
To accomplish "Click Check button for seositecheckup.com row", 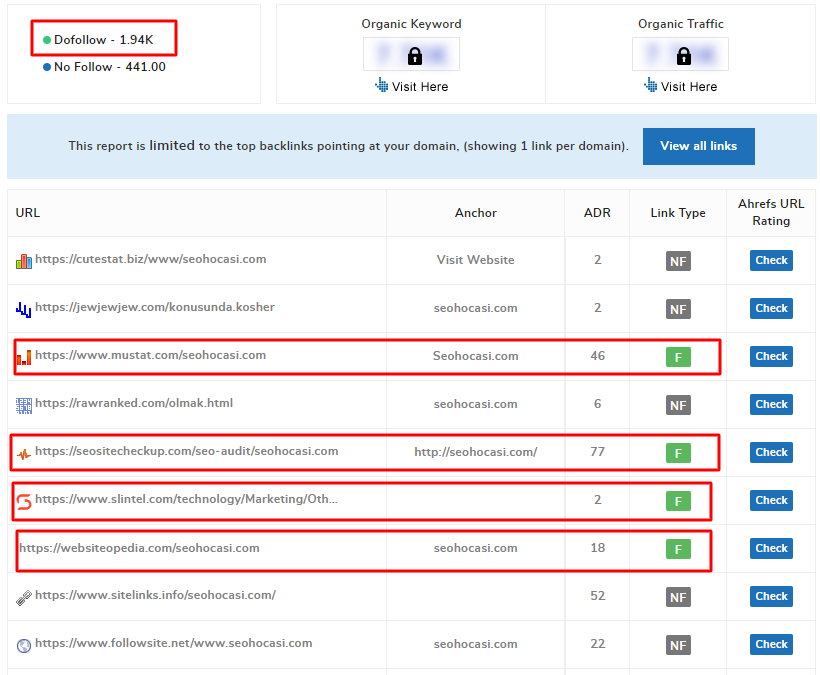I will 771,452.
